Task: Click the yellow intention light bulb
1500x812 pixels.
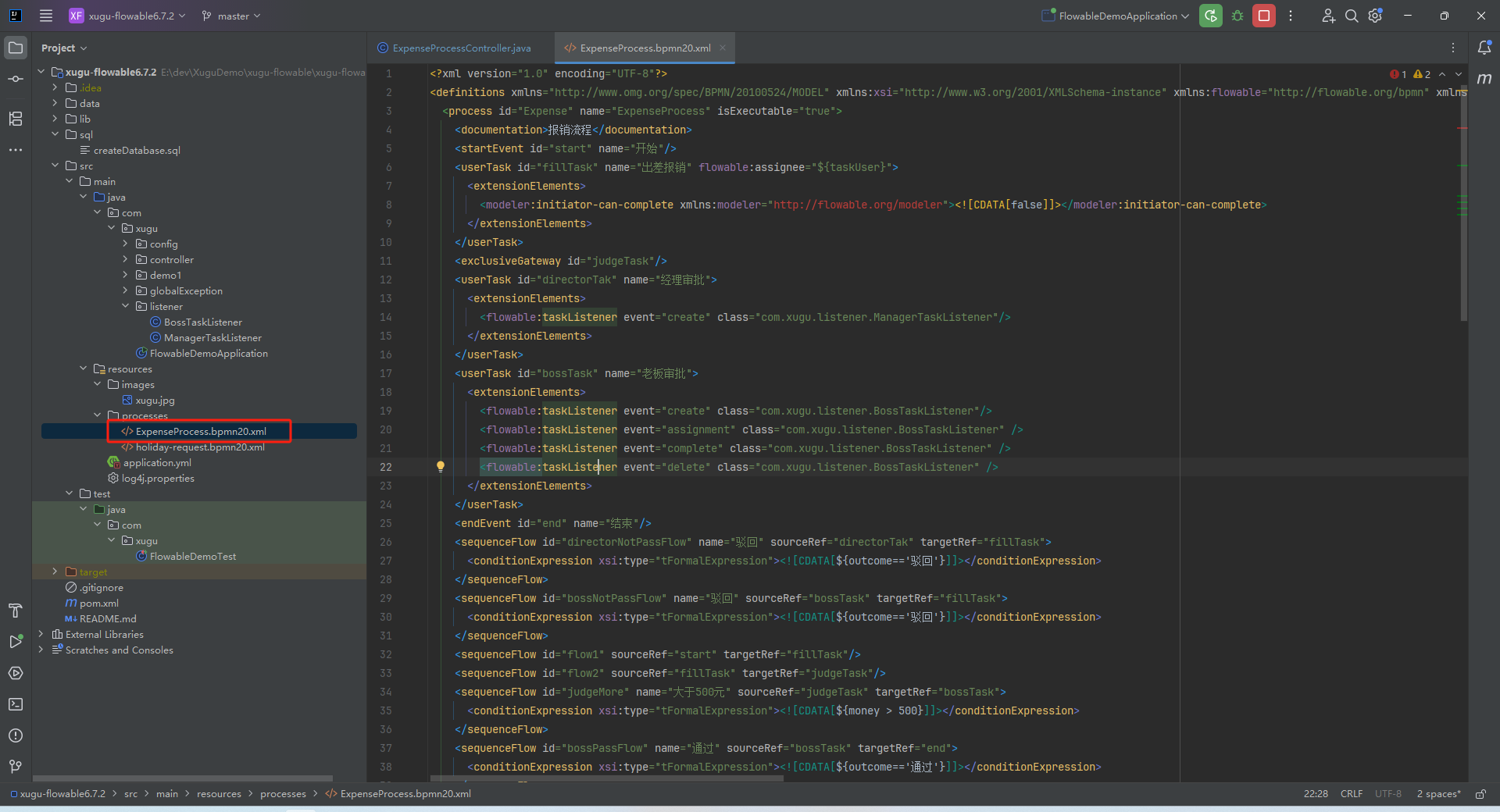Action: point(441,467)
